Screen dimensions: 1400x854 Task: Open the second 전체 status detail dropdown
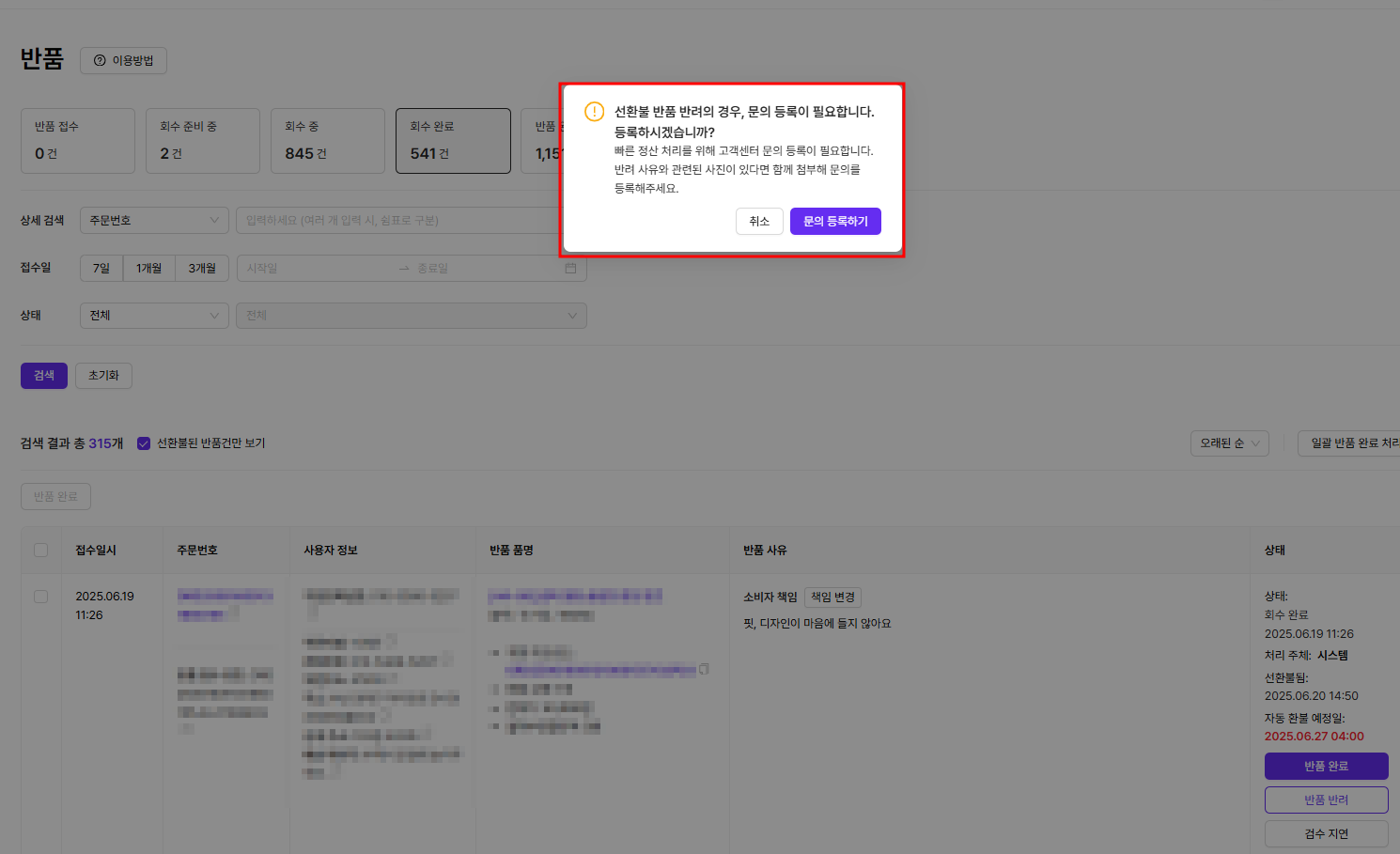click(412, 315)
